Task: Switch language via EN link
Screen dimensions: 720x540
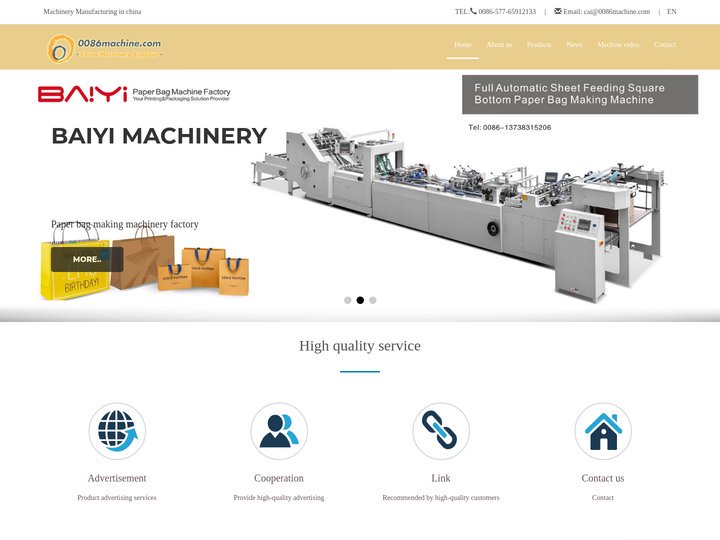Action: click(x=672, y=12)
